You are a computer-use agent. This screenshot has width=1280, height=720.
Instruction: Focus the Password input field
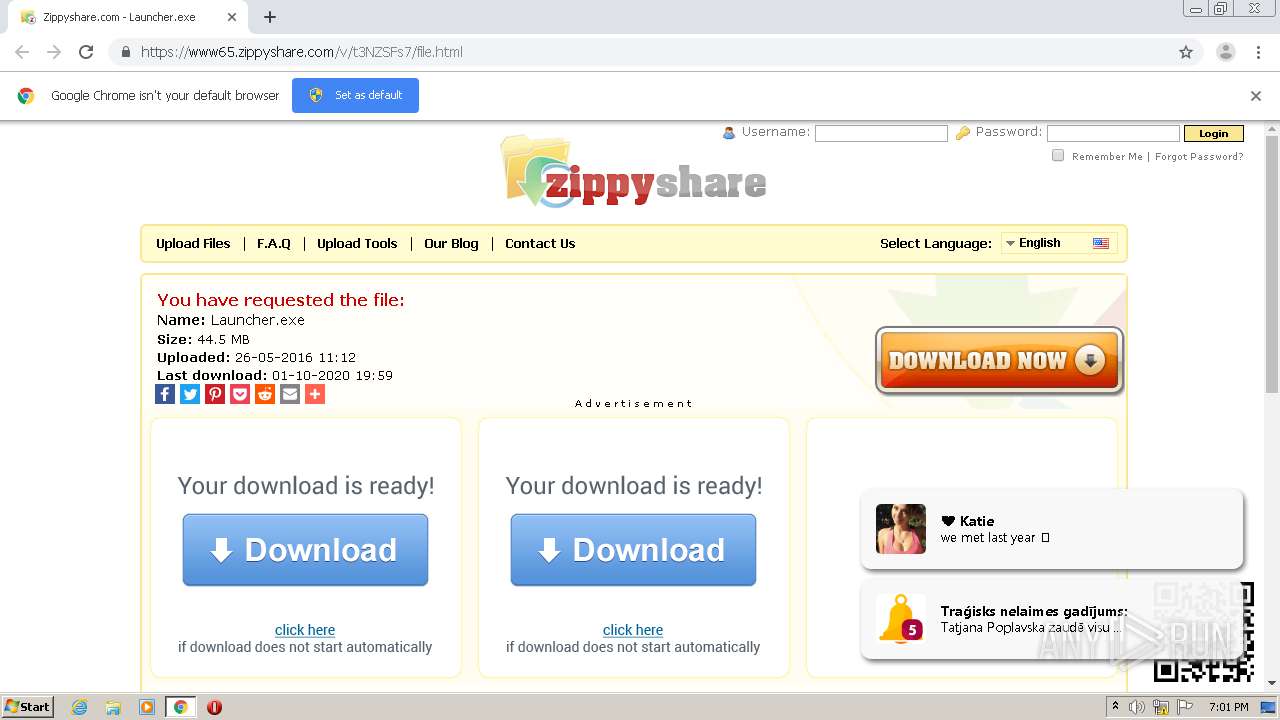click(1113, 133)
